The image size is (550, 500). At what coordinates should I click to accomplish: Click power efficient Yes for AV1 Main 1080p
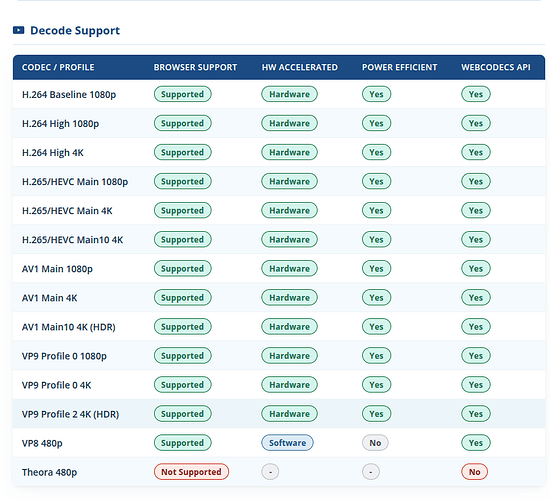pyautogui.click(x=376, y=268)
